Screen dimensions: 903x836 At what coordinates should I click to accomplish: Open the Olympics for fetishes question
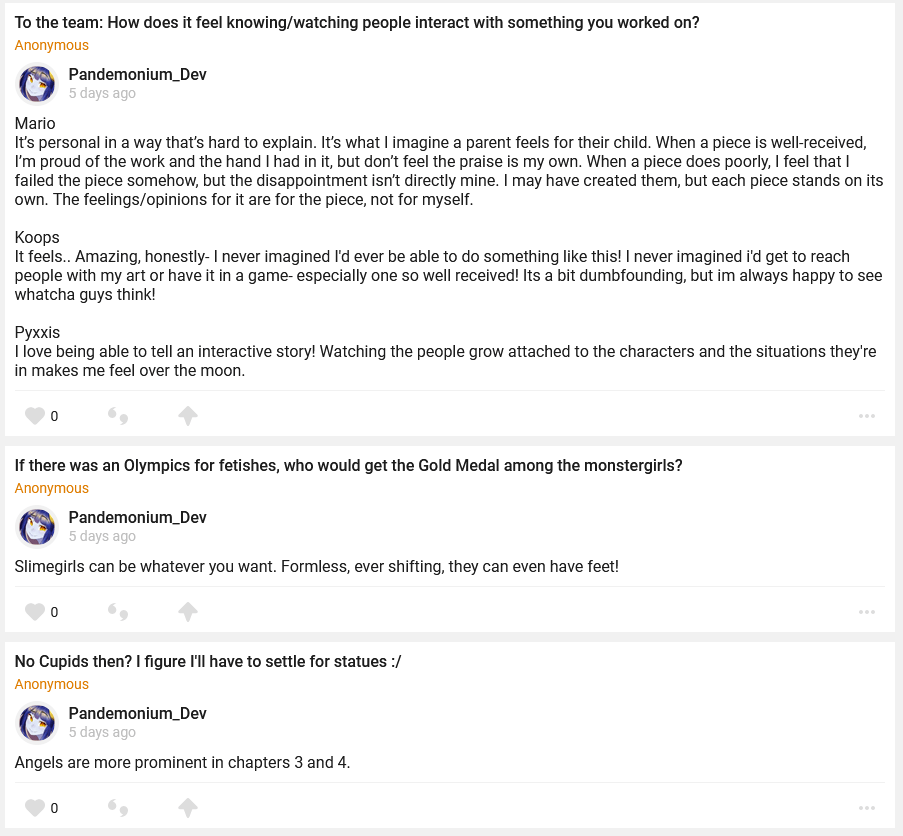(348, 466)
